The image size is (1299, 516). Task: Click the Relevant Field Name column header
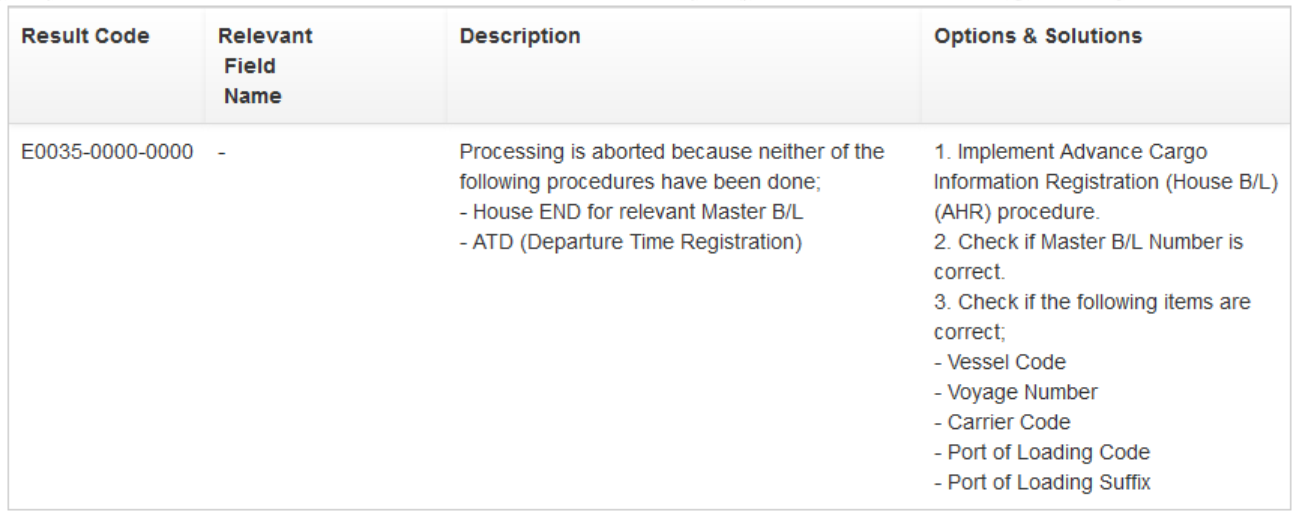[265, 66]
